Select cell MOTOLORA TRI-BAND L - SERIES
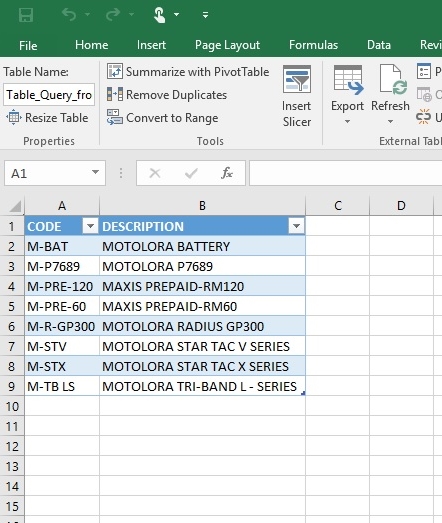The image size is (442, 523). [x=202, y=386]
